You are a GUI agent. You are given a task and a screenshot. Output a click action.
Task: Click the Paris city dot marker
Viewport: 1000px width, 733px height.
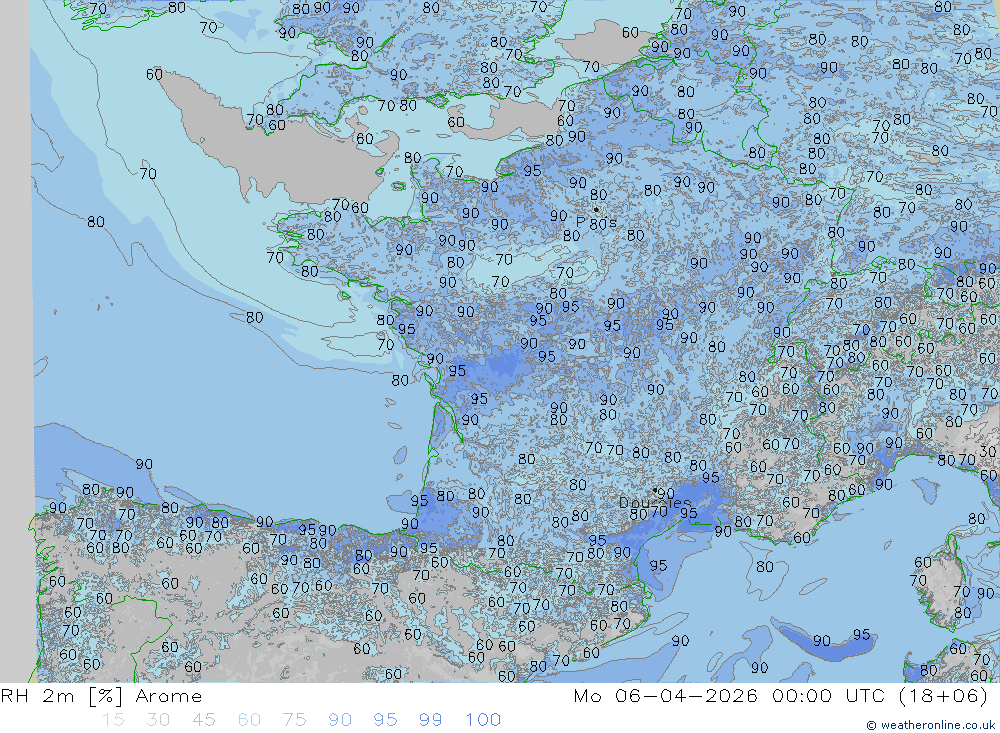pos(596,209)
